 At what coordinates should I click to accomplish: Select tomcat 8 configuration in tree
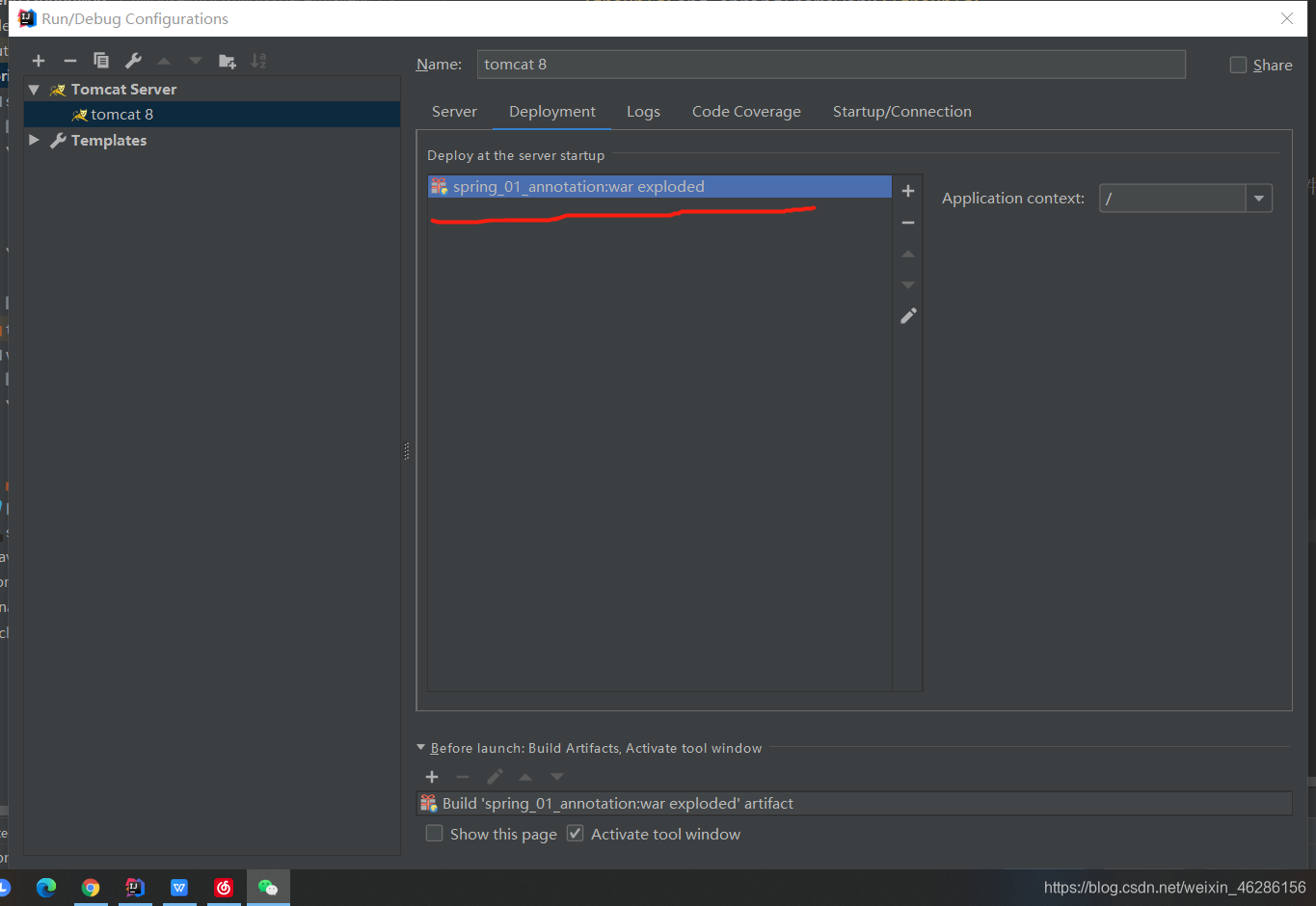point(212,115)
